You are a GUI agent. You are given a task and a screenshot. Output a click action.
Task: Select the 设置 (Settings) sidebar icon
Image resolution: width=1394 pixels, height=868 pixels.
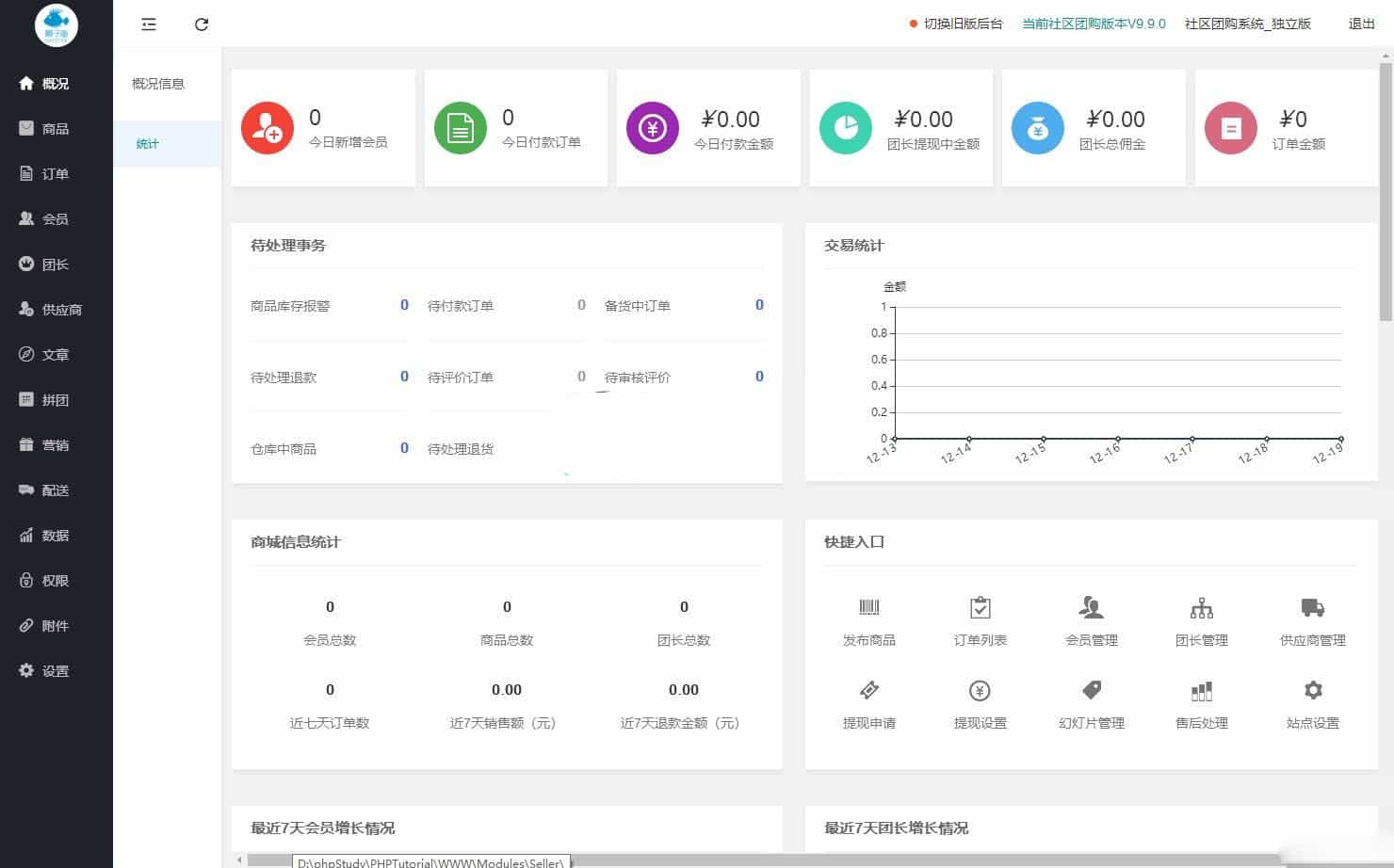coord(54,670)
